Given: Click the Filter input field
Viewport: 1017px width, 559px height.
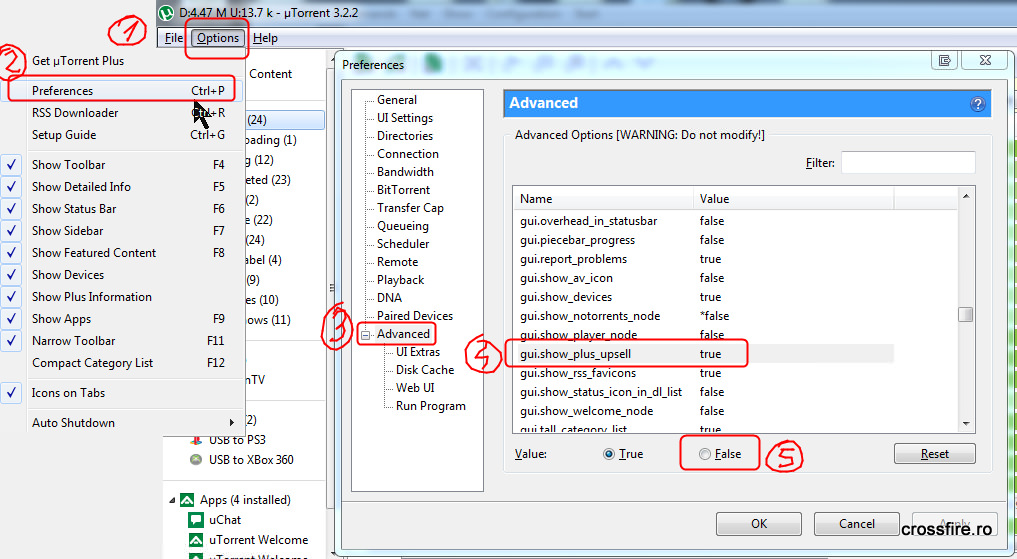Looking at the screenshot, I should click(908, 163).
